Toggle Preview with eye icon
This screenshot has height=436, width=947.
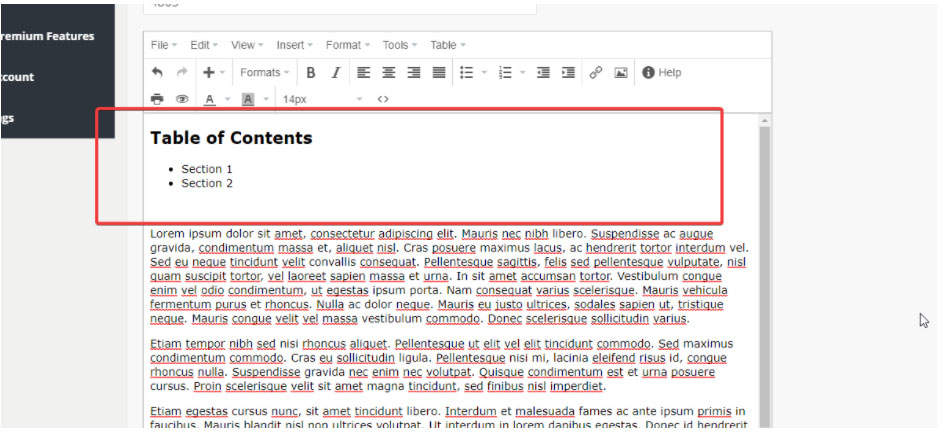pos(182,99)
